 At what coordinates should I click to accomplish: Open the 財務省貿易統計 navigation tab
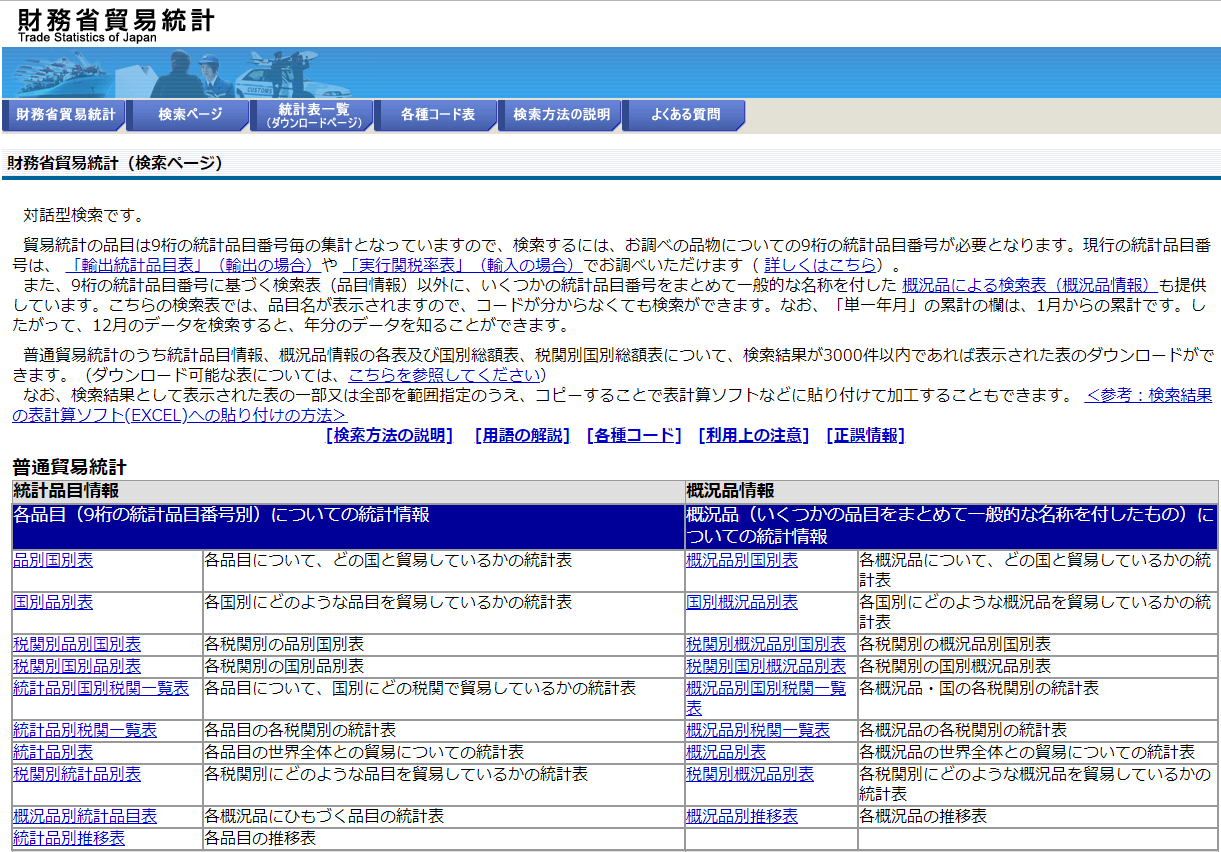pos(63,115)
